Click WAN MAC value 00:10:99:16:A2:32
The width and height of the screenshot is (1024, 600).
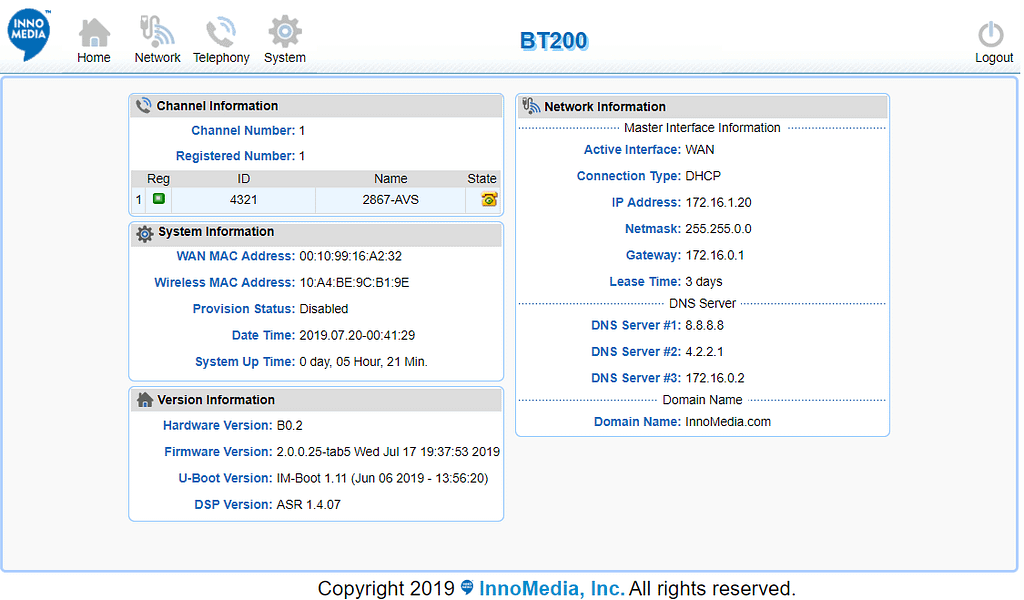[350, 256]
